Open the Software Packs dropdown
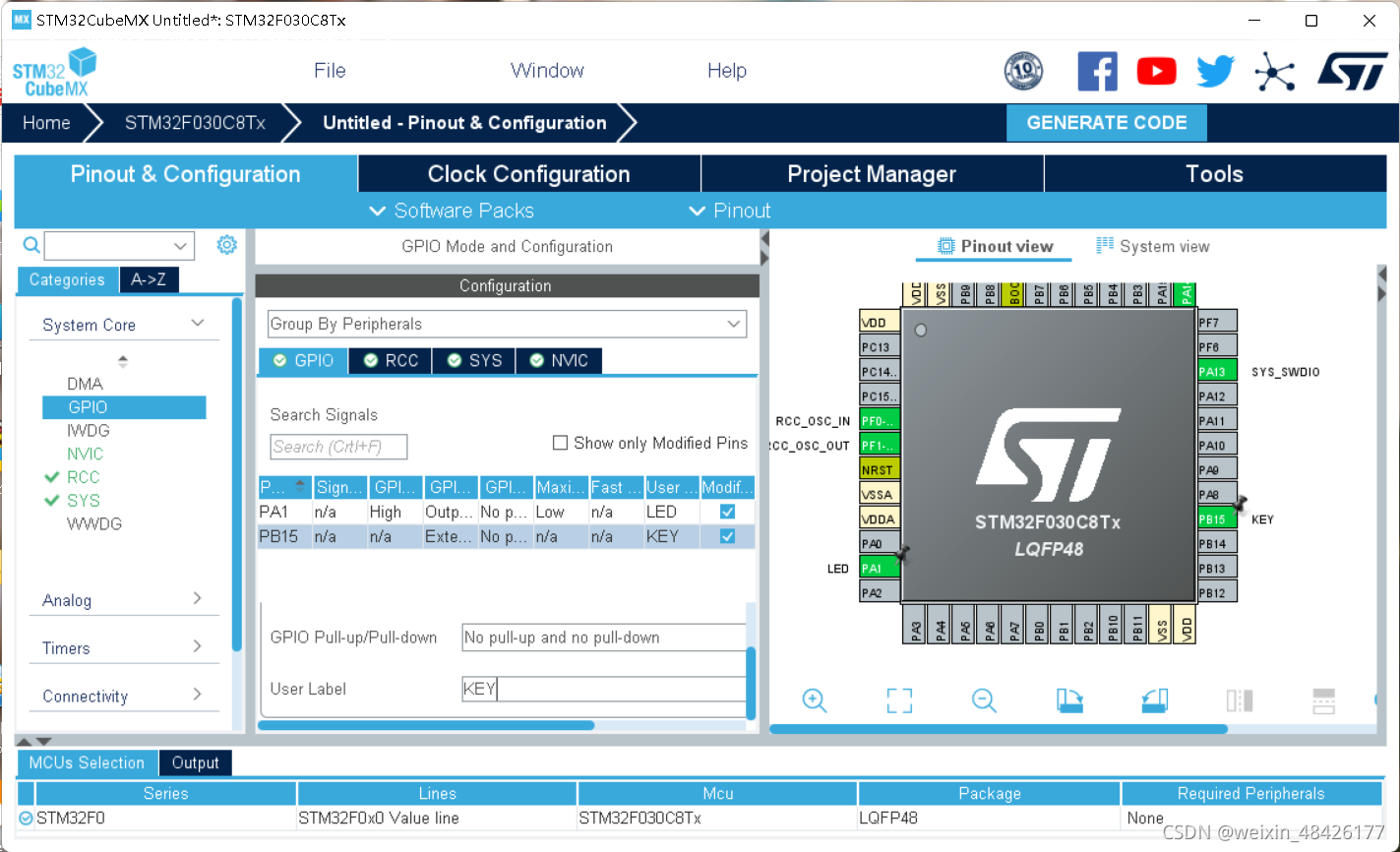 [452, 211]
